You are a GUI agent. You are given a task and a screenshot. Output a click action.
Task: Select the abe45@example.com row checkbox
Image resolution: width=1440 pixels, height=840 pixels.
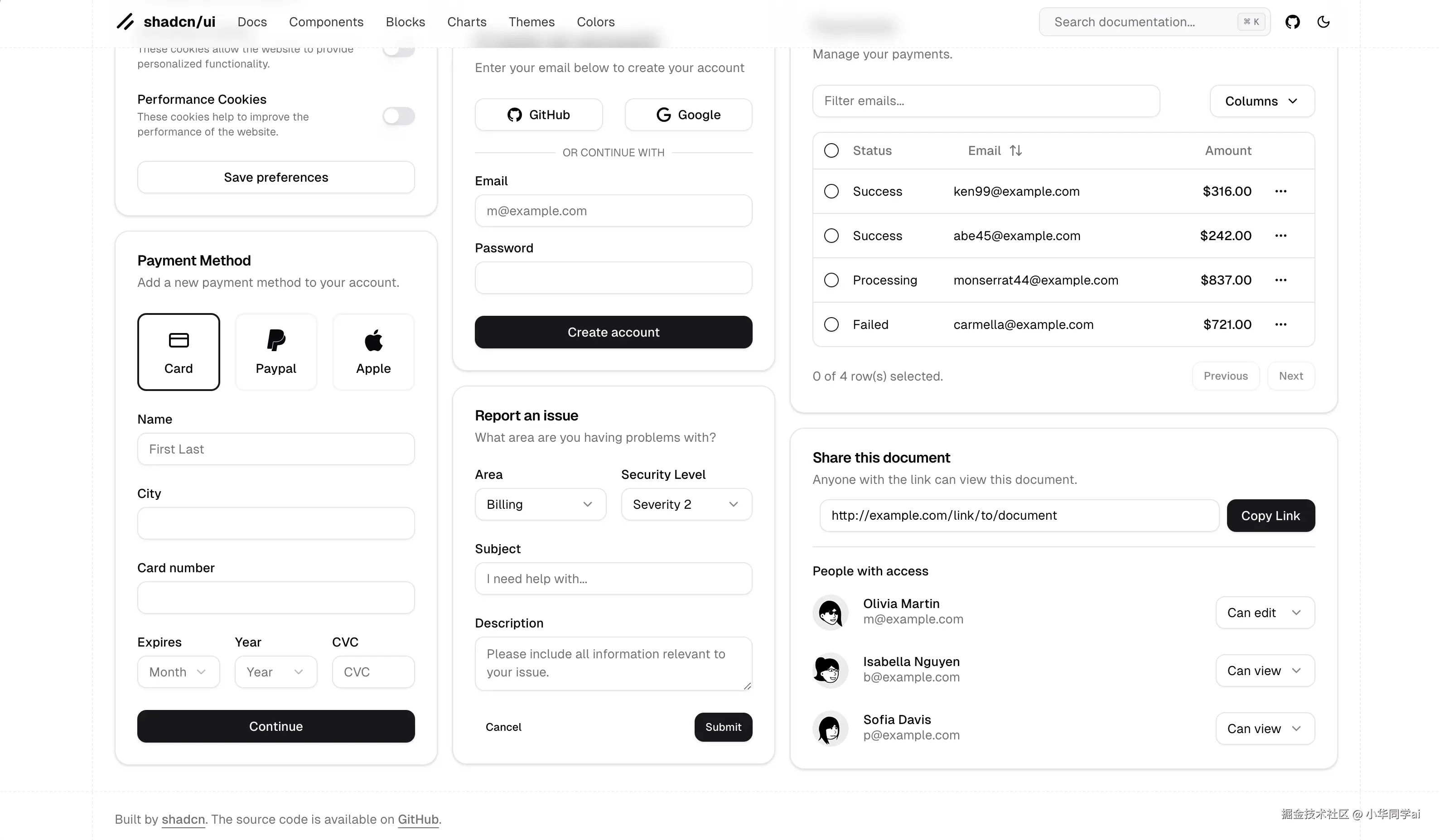click(x=831, y=236)
